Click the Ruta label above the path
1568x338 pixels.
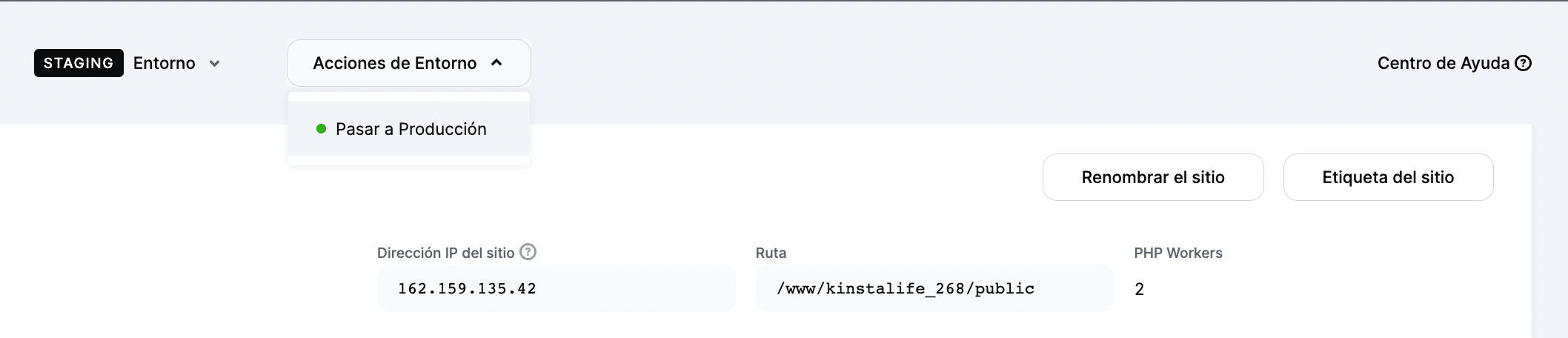click(x=771, y=253)
